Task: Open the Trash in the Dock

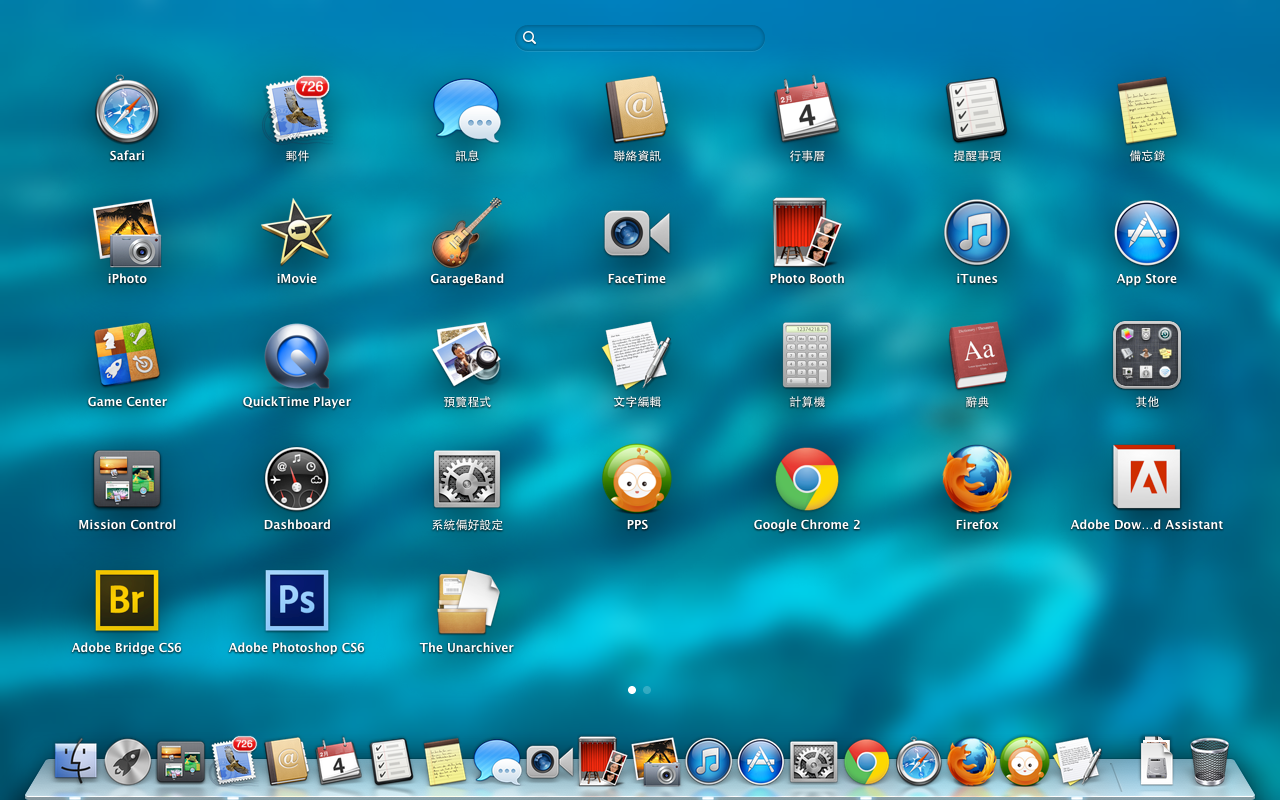Action: coord(1209,762)
